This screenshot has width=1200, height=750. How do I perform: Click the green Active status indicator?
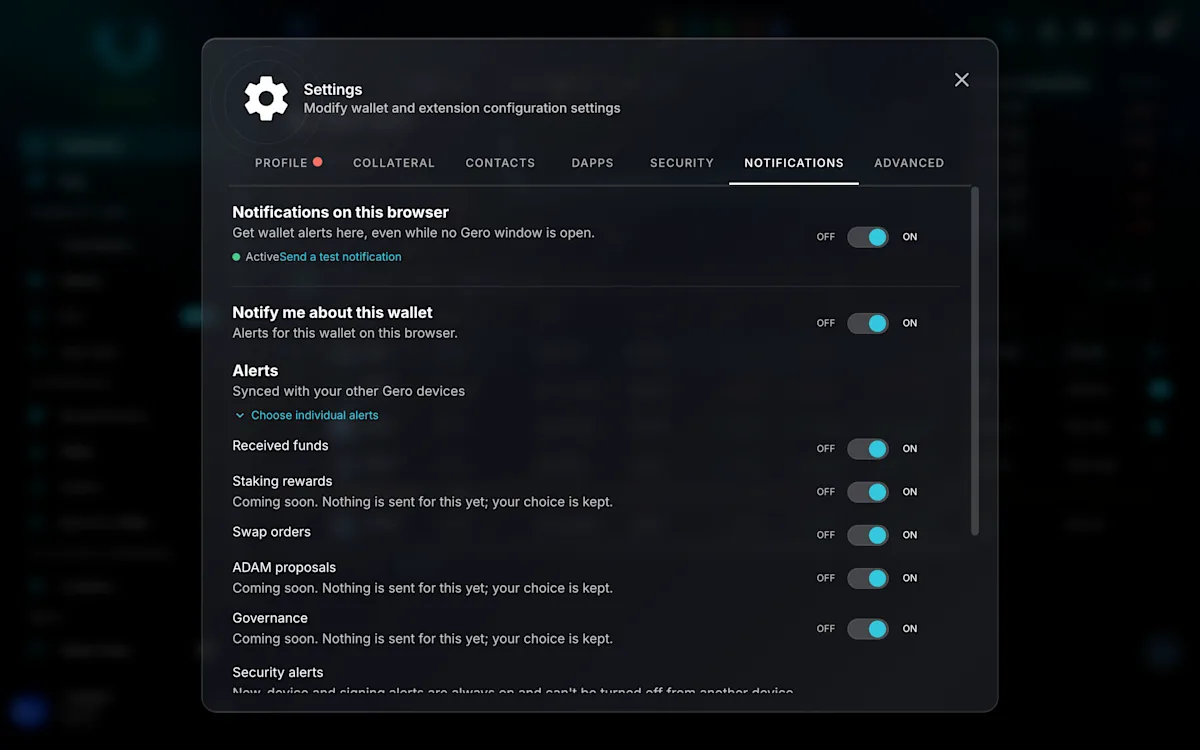coord(237,257)
